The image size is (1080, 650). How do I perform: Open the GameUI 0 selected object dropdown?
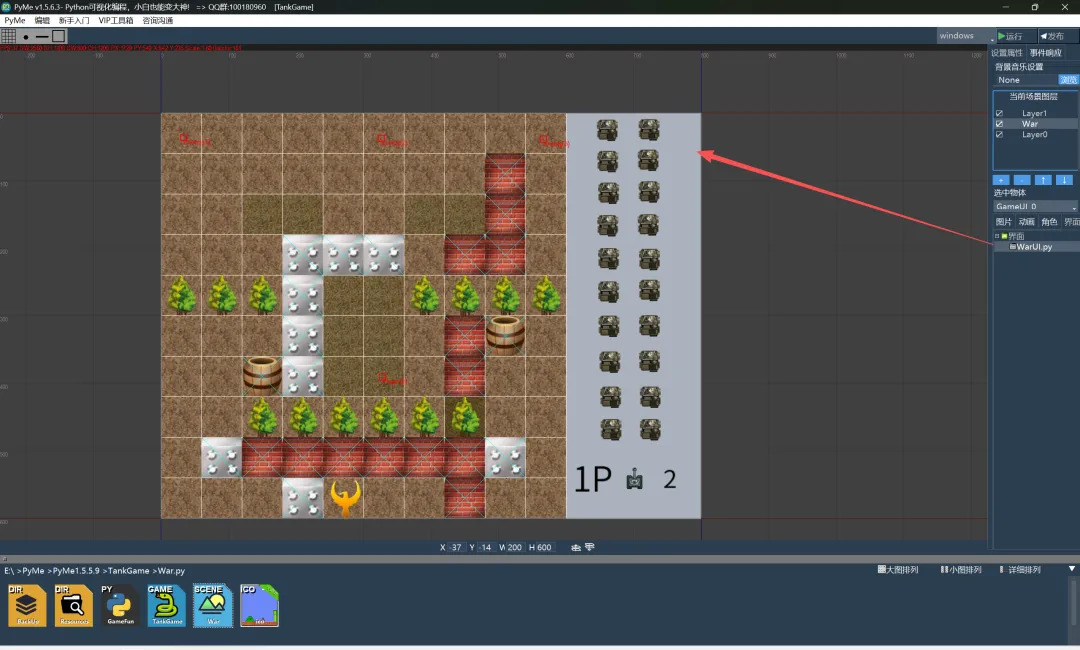click(x=1035, y=207)
